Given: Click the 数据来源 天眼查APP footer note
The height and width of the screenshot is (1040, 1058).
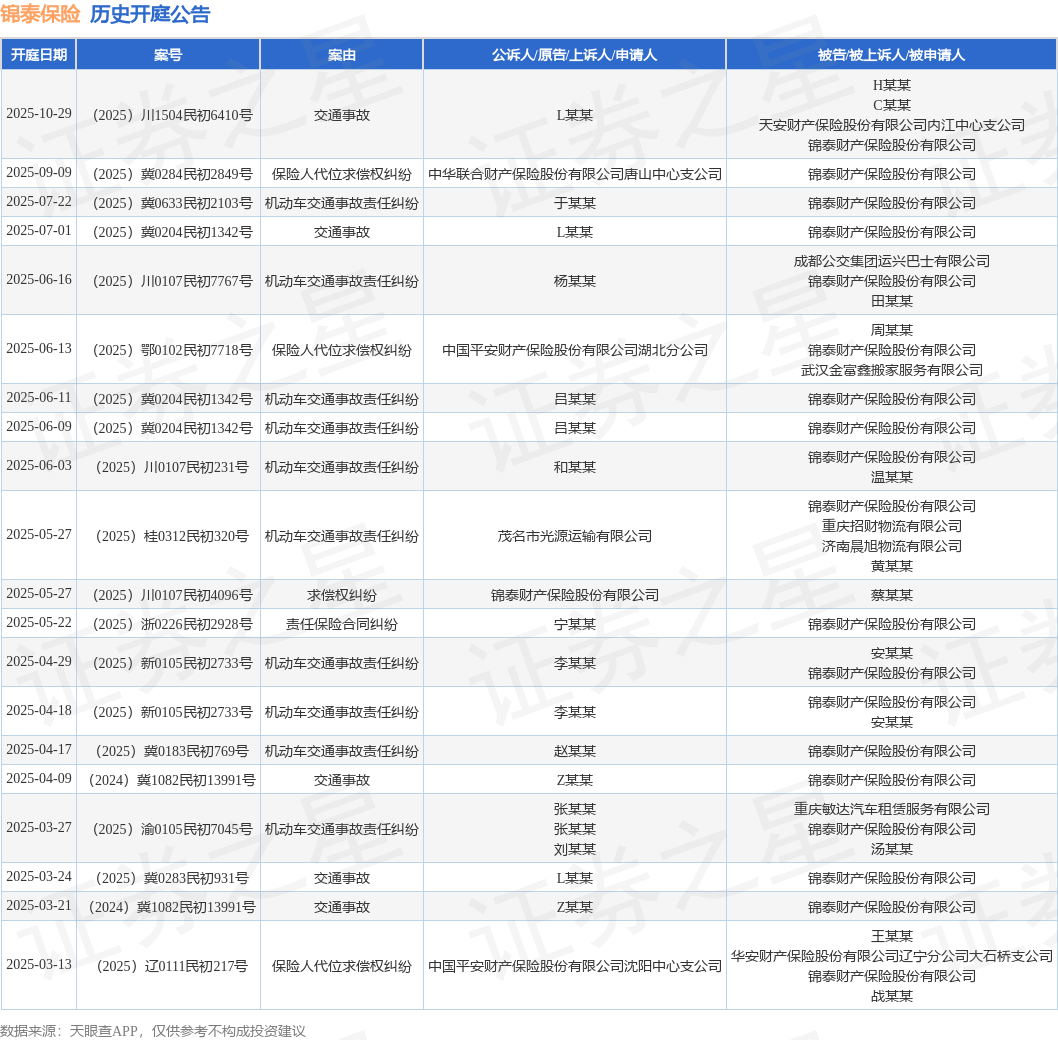Looking at the screenshot, I should point(152,1031).
